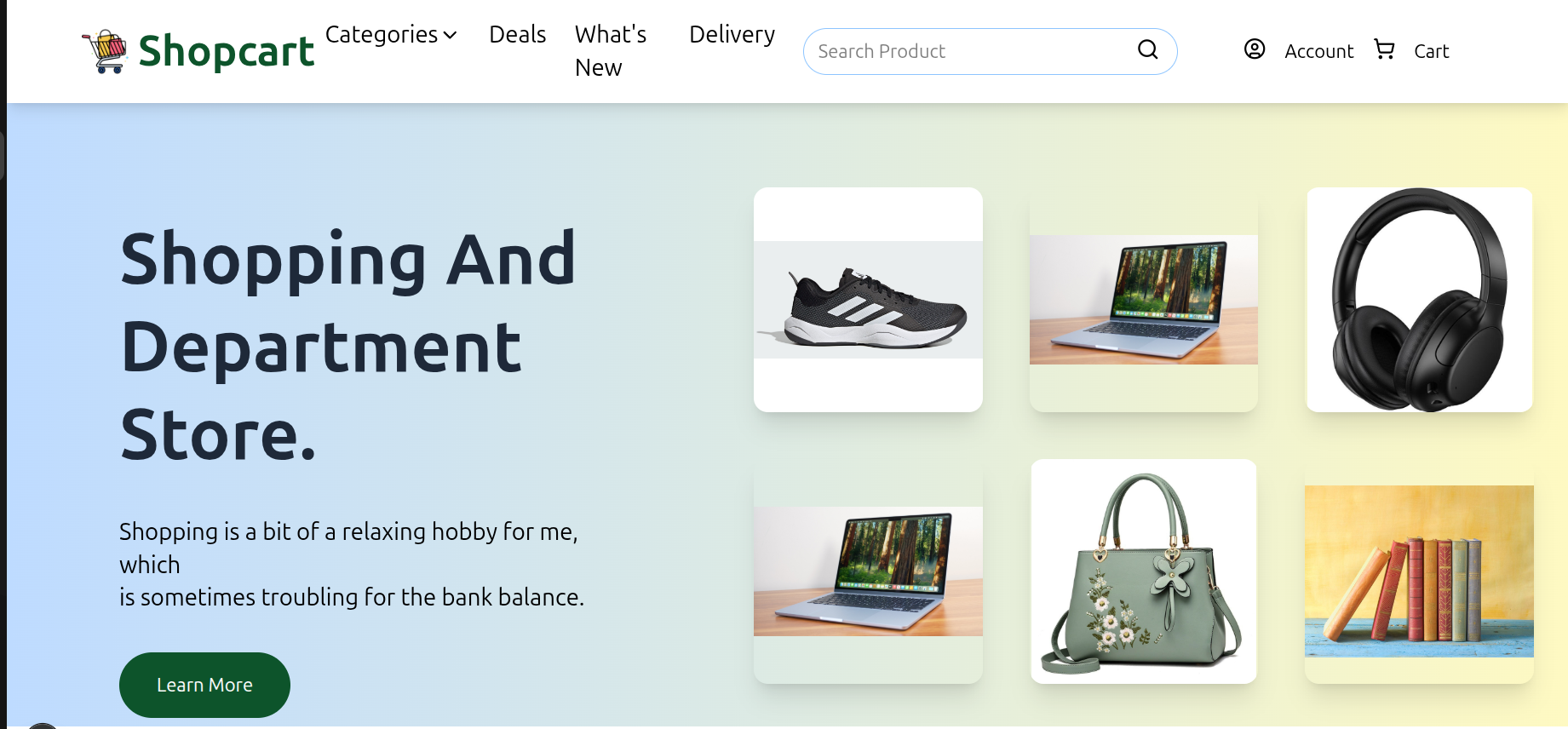
Task: Click the Account user profile icon
Action: 1255,49
